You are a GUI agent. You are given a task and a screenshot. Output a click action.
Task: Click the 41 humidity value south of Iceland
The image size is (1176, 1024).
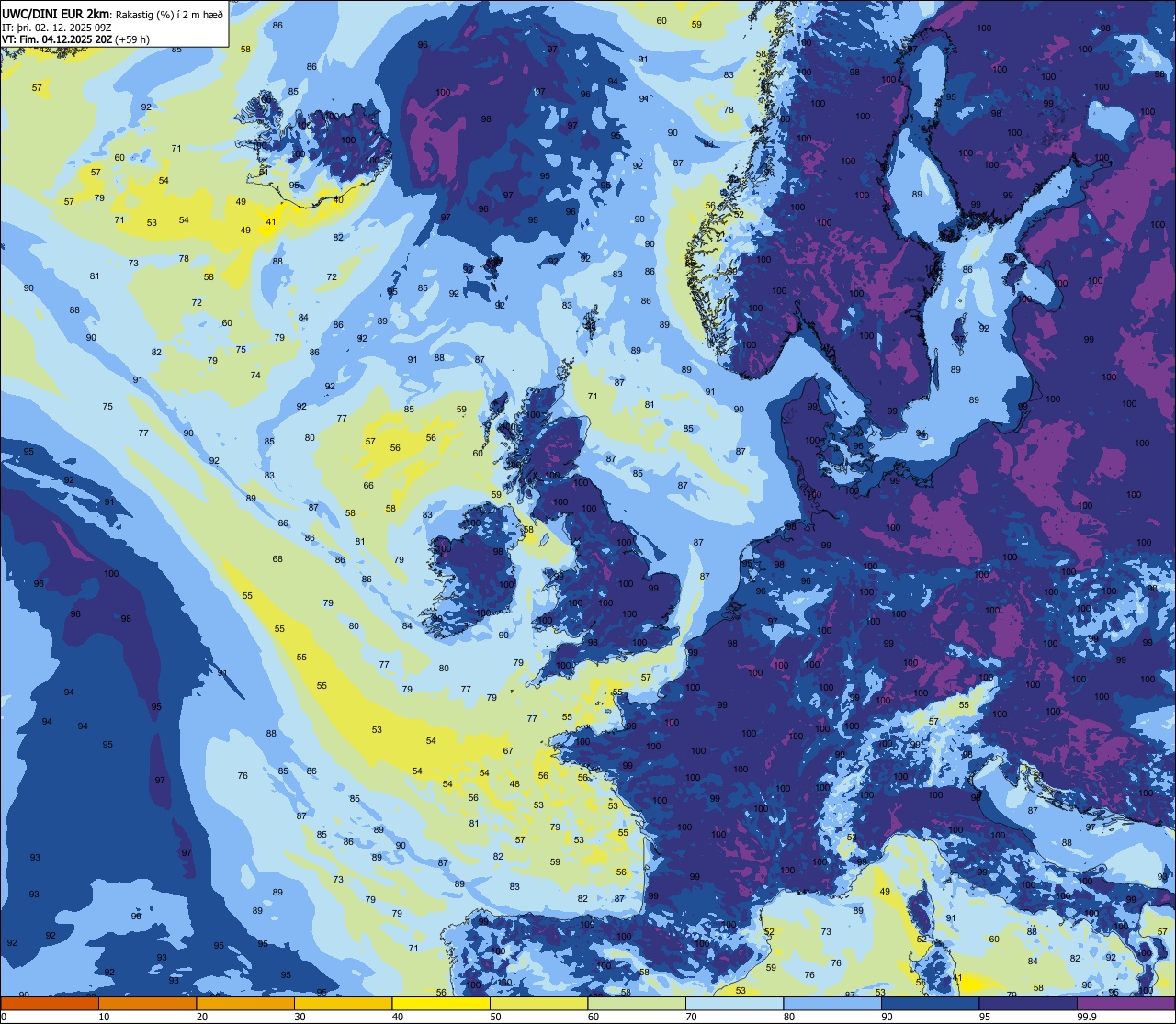click(271, 222)
